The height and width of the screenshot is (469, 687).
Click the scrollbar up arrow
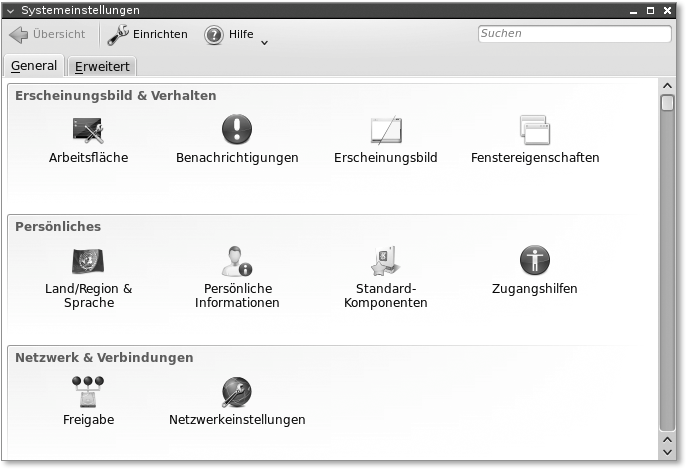(667, 85)
